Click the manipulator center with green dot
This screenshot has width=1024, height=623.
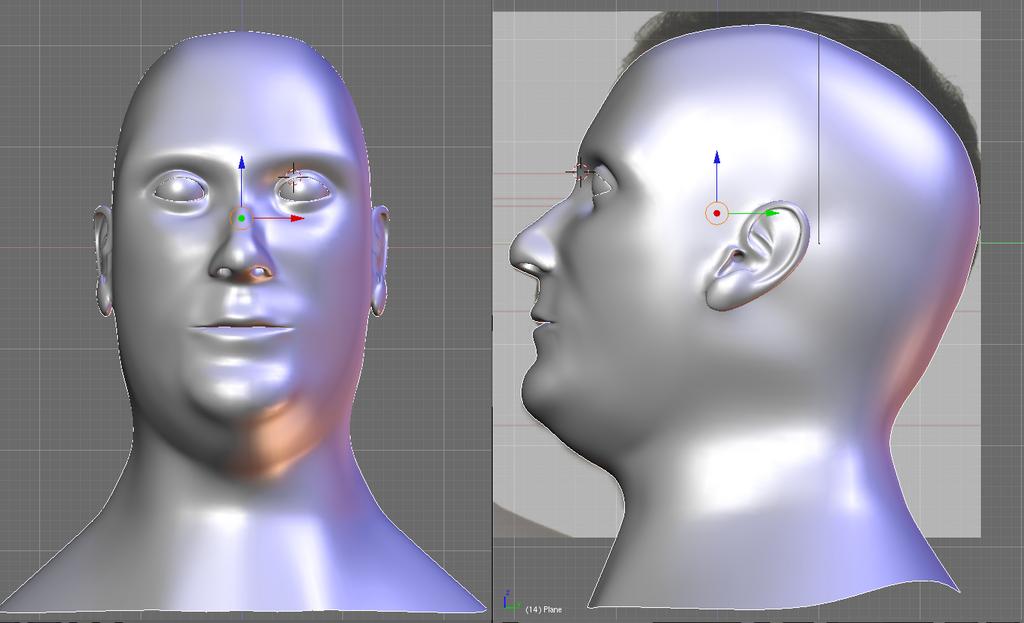tap(242, 218)
